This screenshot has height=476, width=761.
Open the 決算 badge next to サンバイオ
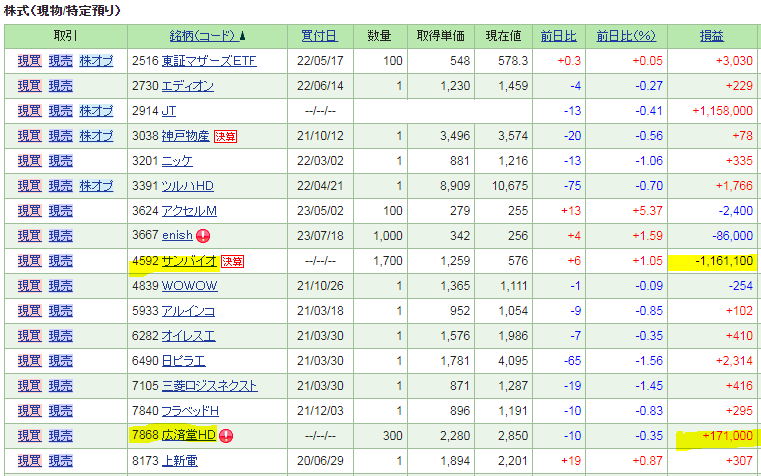232,261
